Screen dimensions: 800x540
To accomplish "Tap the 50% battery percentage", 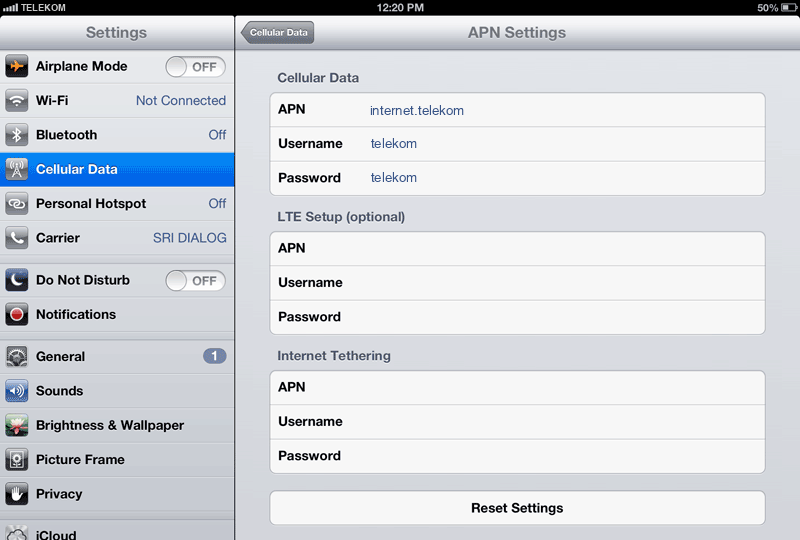I will (767, 8).
